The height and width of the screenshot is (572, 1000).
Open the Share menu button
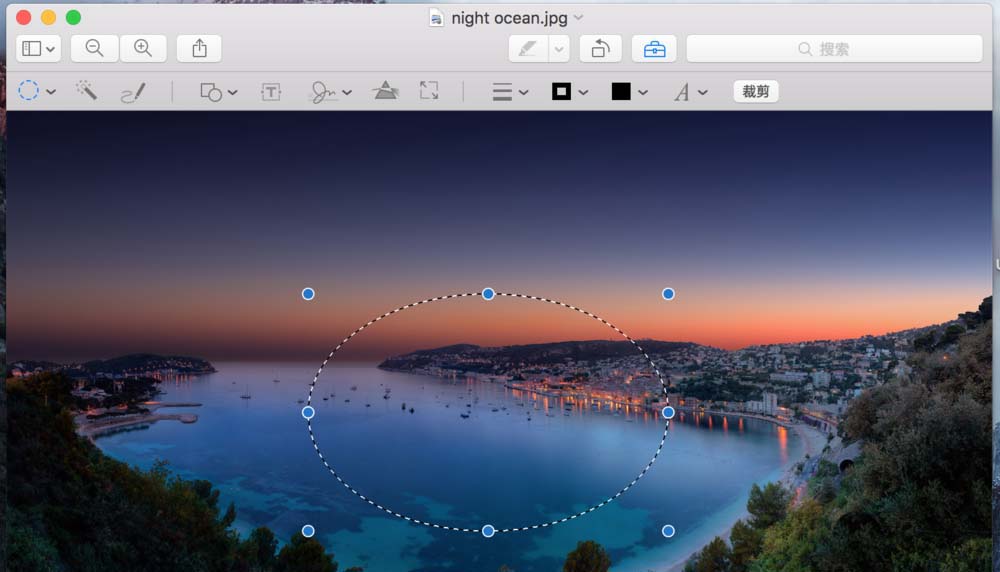coord(199,48)
